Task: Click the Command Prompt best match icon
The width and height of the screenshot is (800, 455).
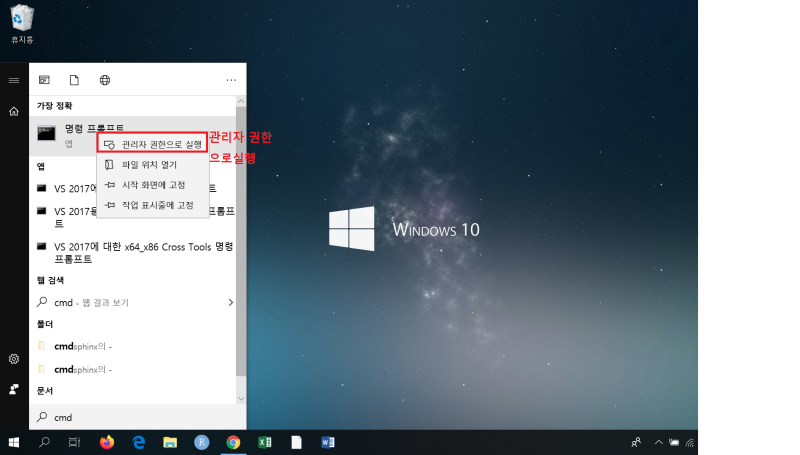Action: pos(46,134)
